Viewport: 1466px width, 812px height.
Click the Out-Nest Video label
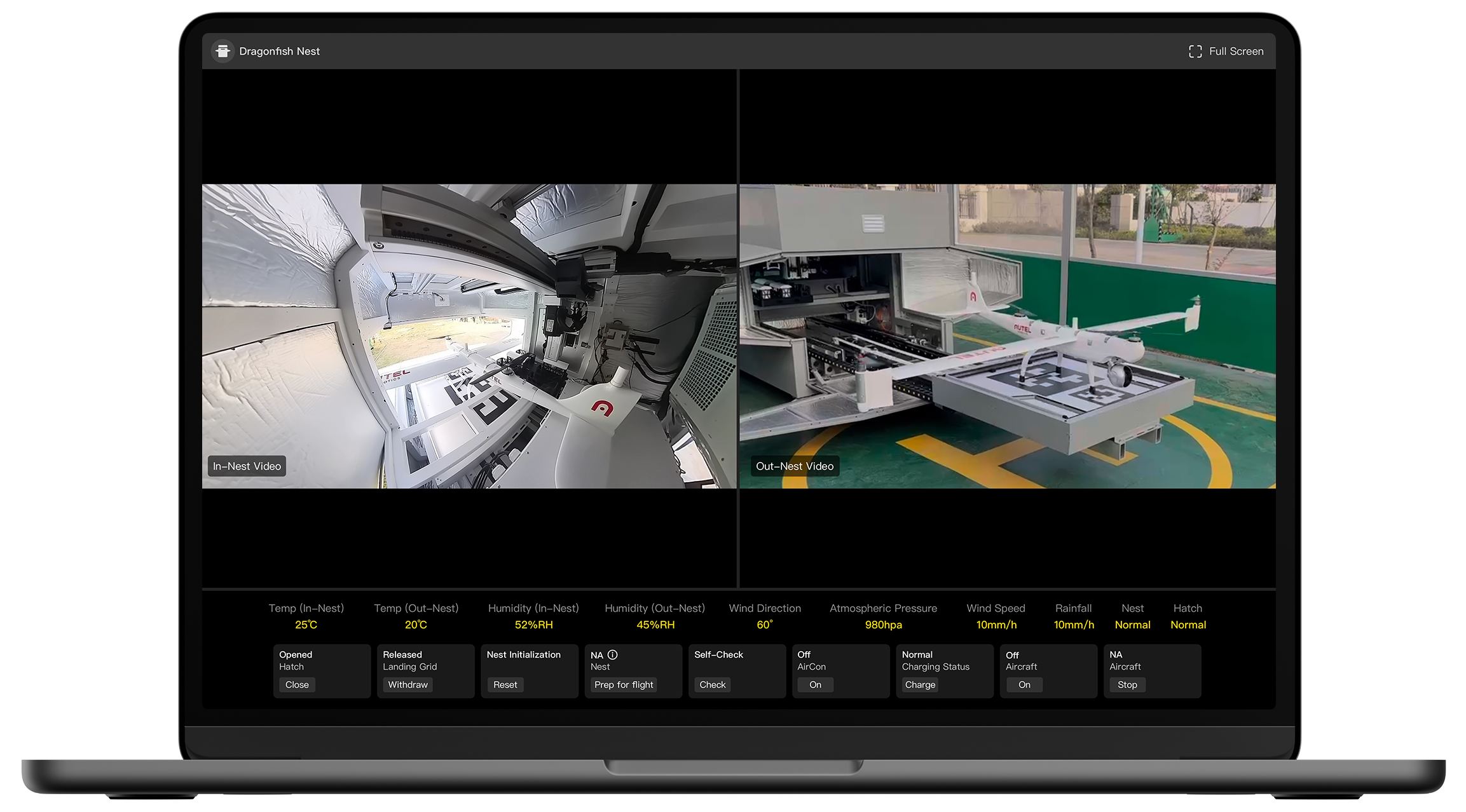coord(794,466)
